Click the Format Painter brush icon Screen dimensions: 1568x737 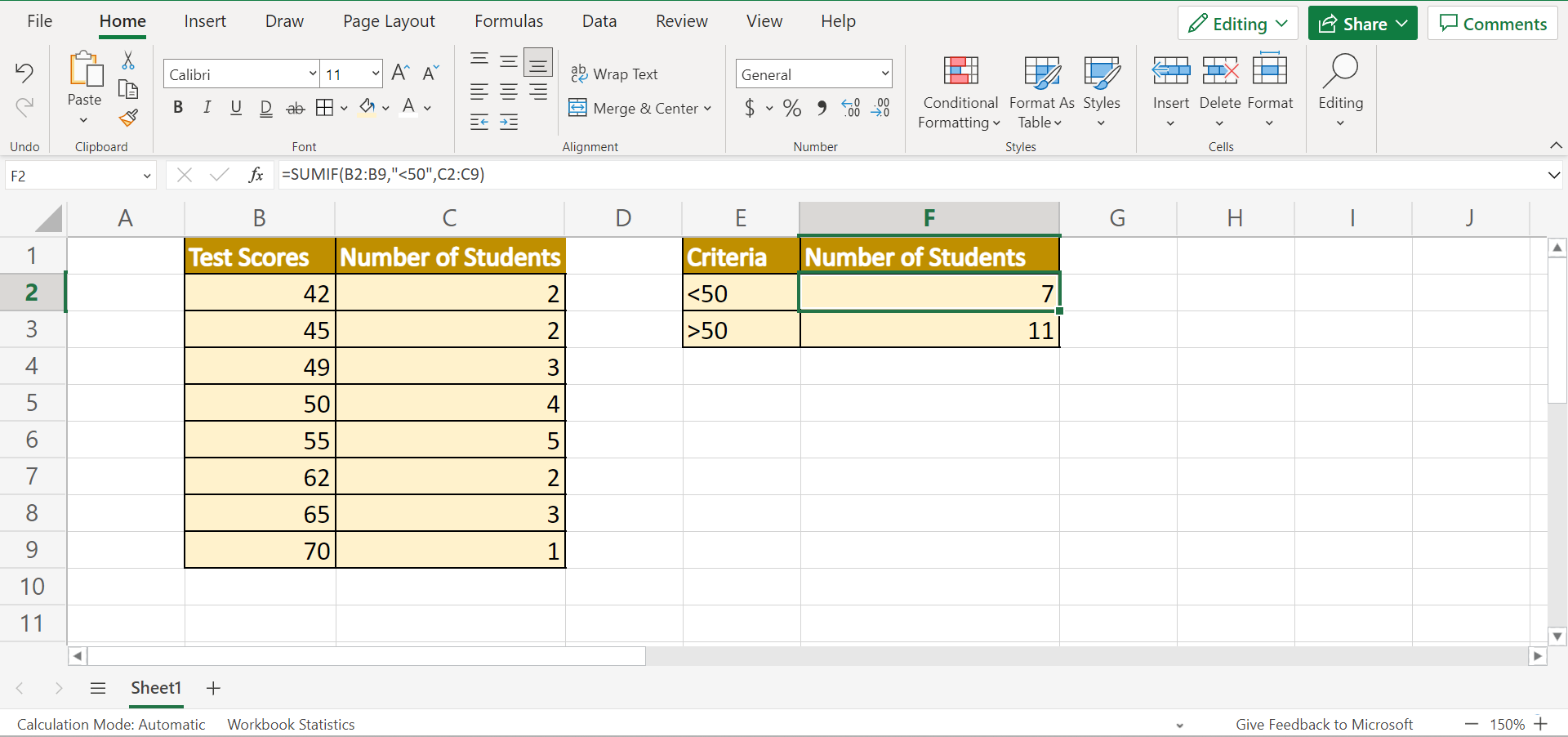(x=128, y=118)
